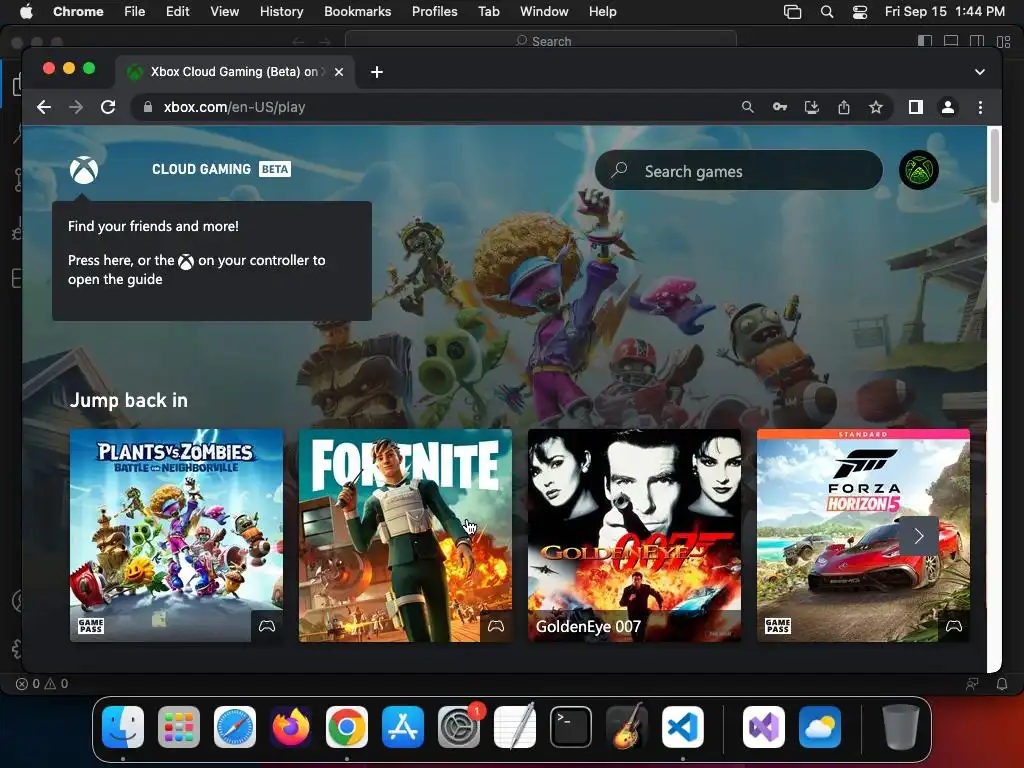Open the GoldenEye 007 game tile
Screen dimensions: 1024x768
(x=634, y=535)
